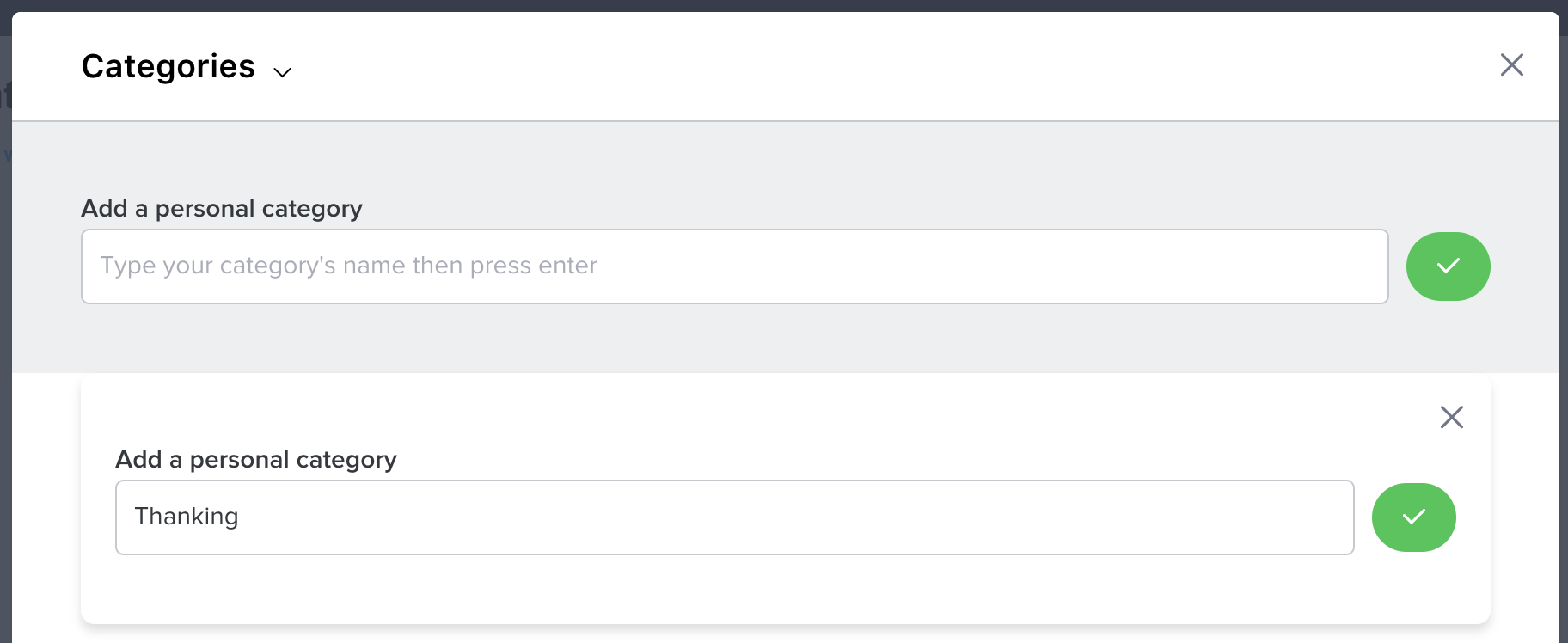Click the 'Type your category's name' placeholder text

click(348, 266)
